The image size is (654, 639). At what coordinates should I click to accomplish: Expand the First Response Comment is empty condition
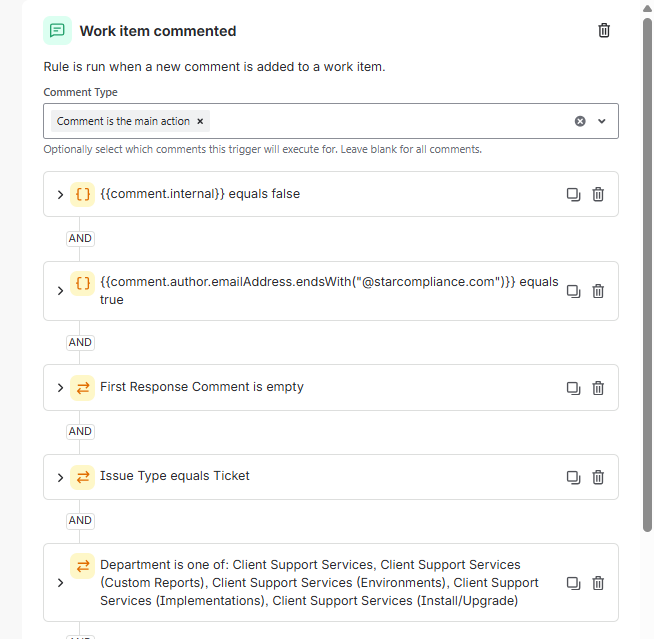tap(60, 388)
